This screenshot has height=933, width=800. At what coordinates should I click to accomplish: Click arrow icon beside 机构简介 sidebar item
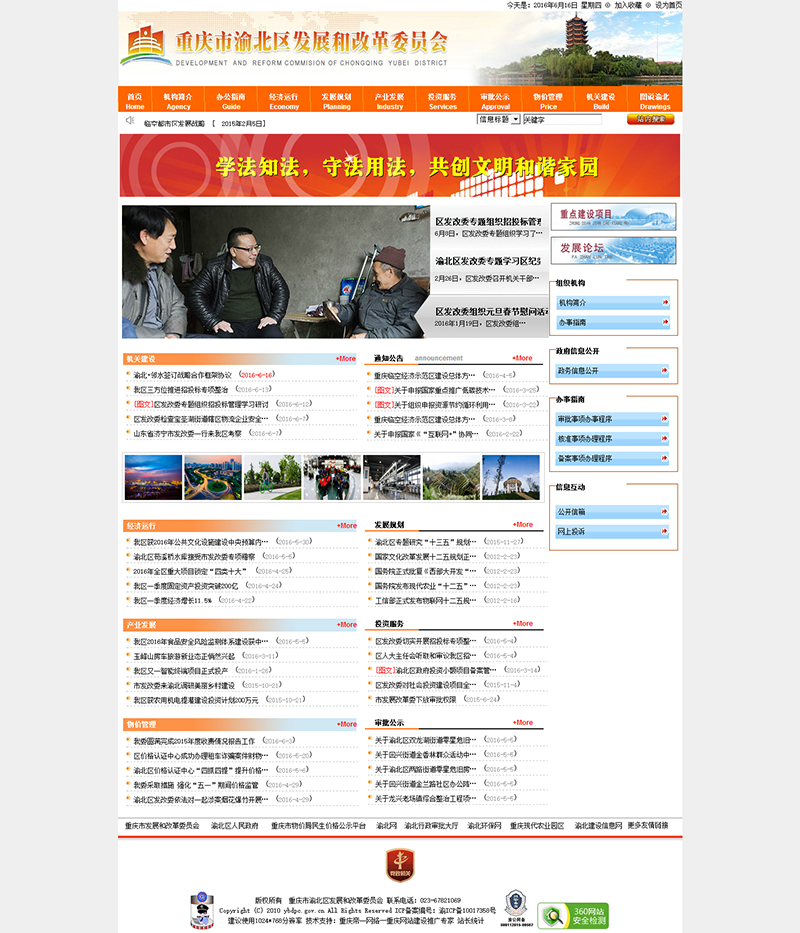pos(665,303)
